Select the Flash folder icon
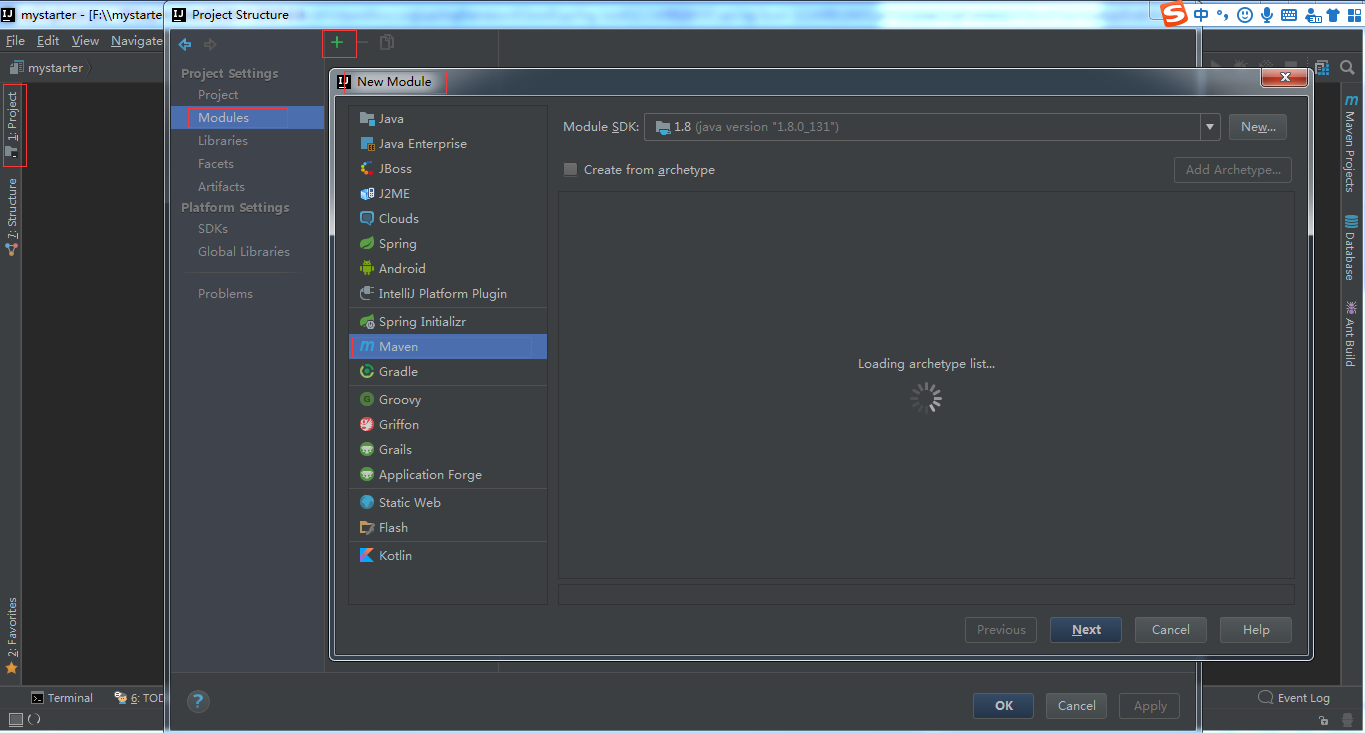This screenshot has width=1365, height=733. click(x=367, y=528)
